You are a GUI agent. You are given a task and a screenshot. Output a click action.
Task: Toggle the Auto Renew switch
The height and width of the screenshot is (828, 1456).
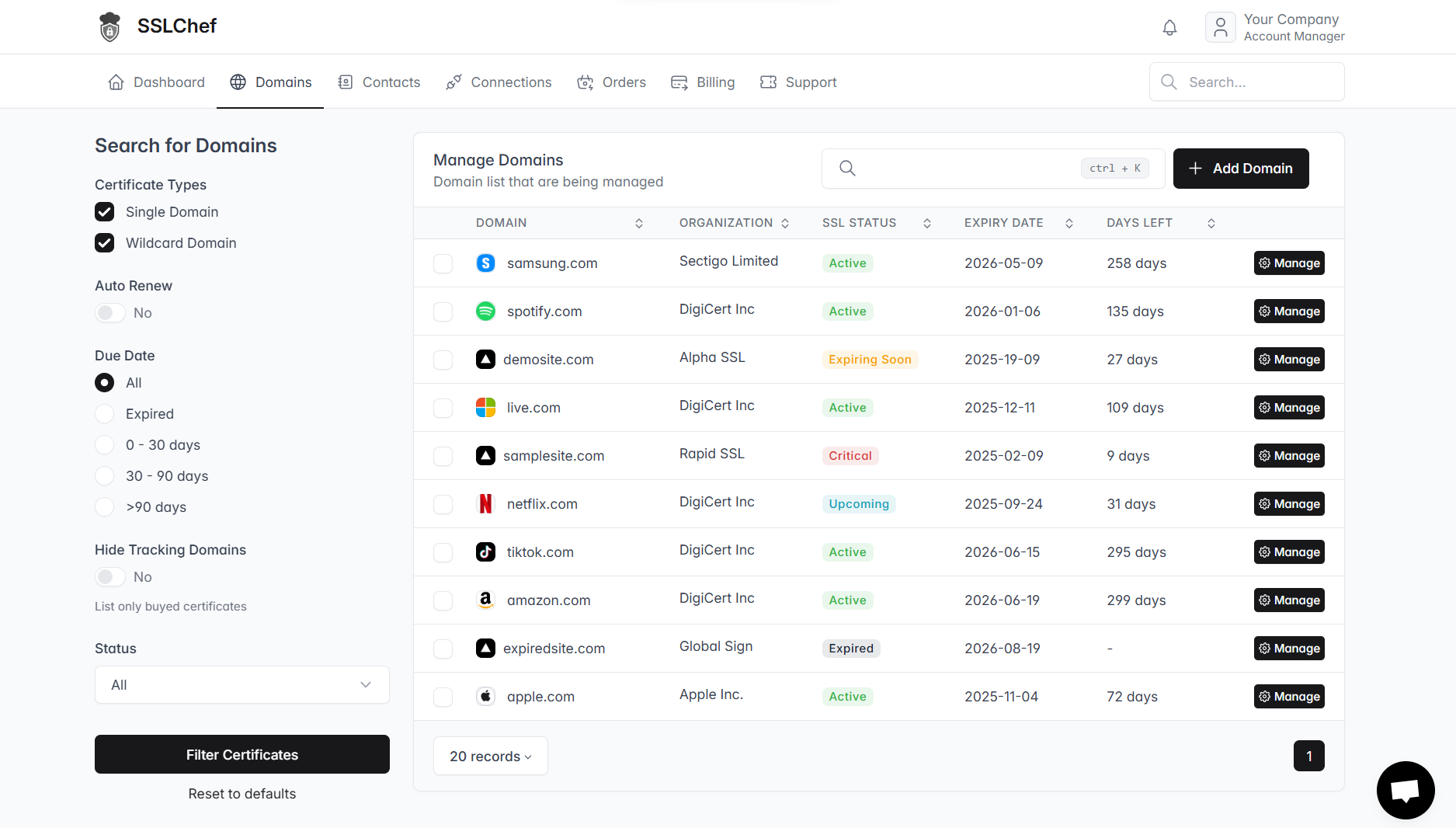[110, 313]
